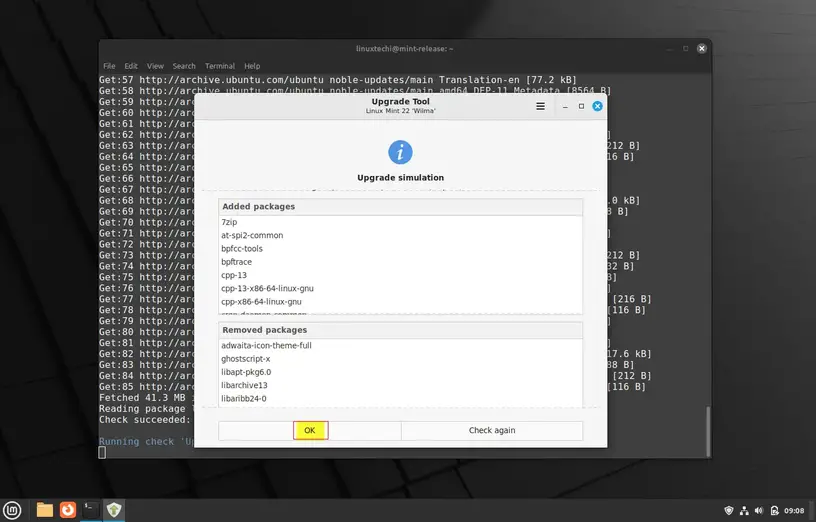Select cpp-x86-64-linux-gnu row
The width and height of the screenshot is (816, 522).
[x=400, y=302]
